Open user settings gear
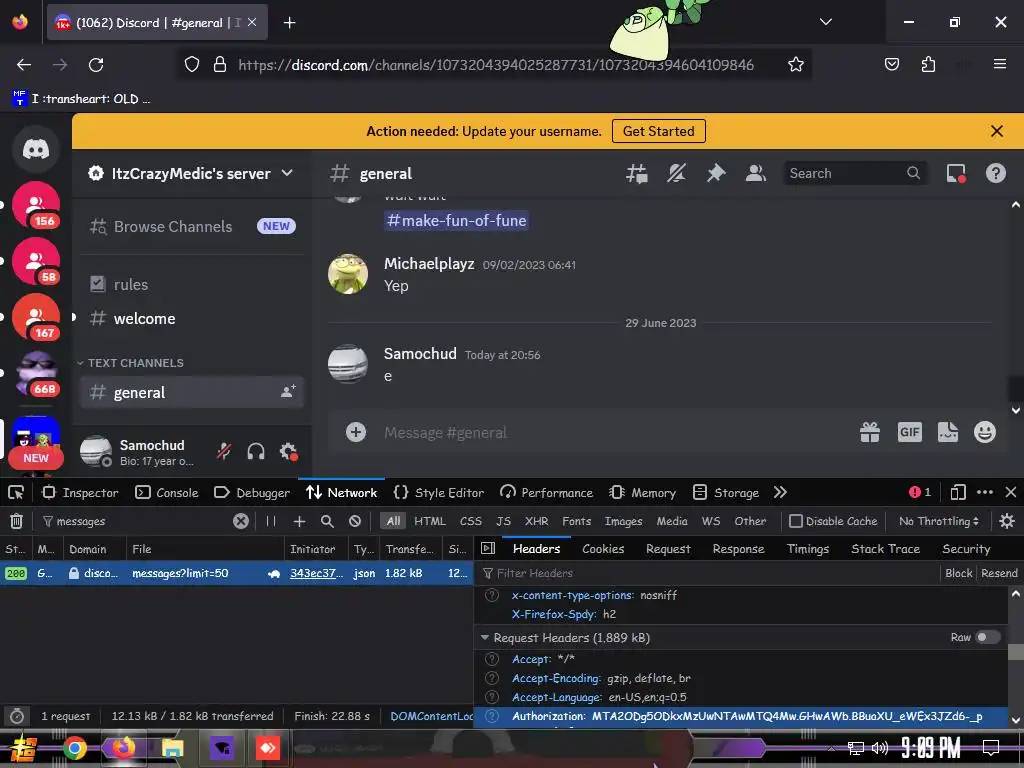1024x768 pixels. [288, 451]
